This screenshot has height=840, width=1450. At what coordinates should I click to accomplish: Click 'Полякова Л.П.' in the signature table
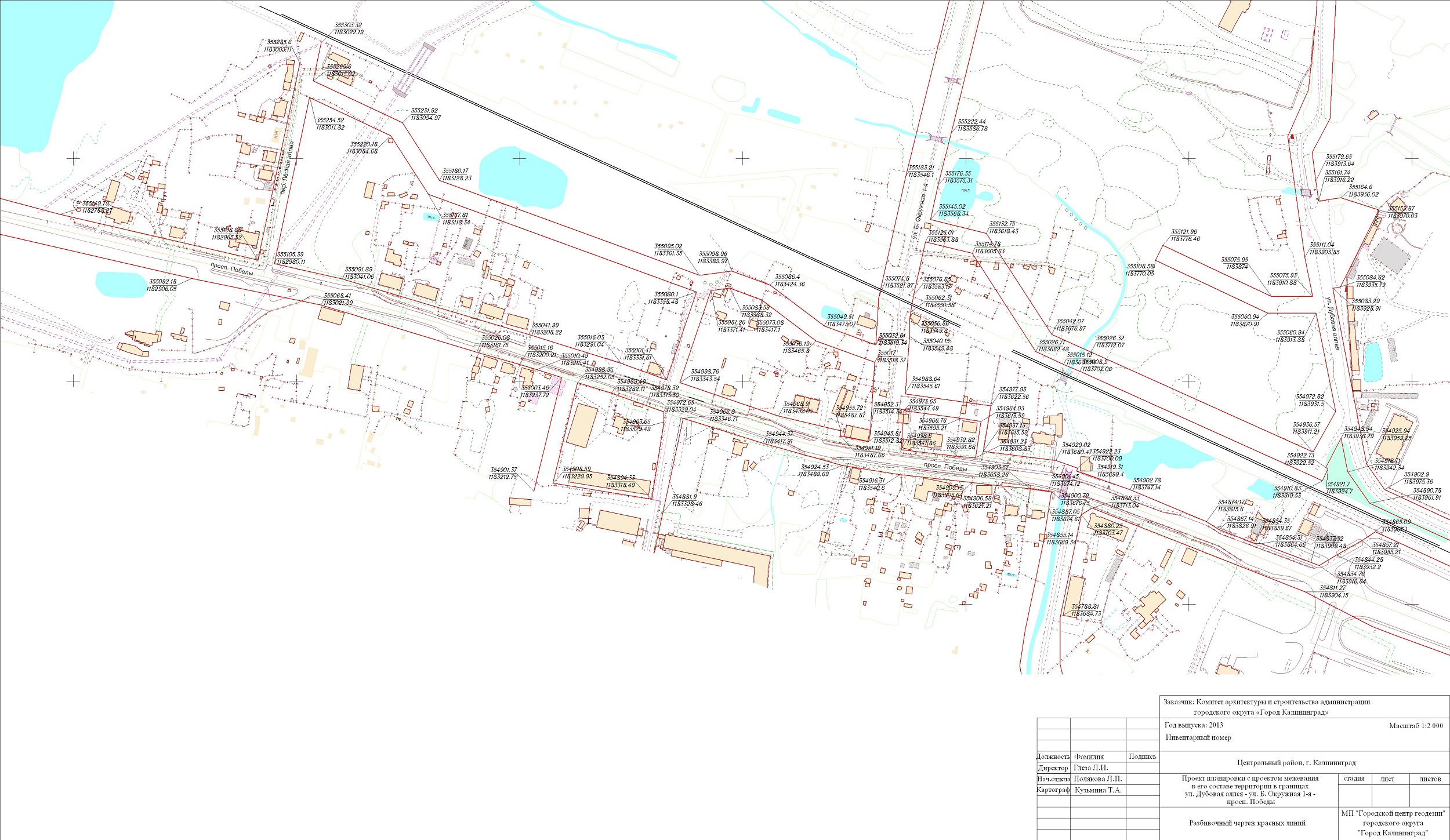pos(1097,779)
